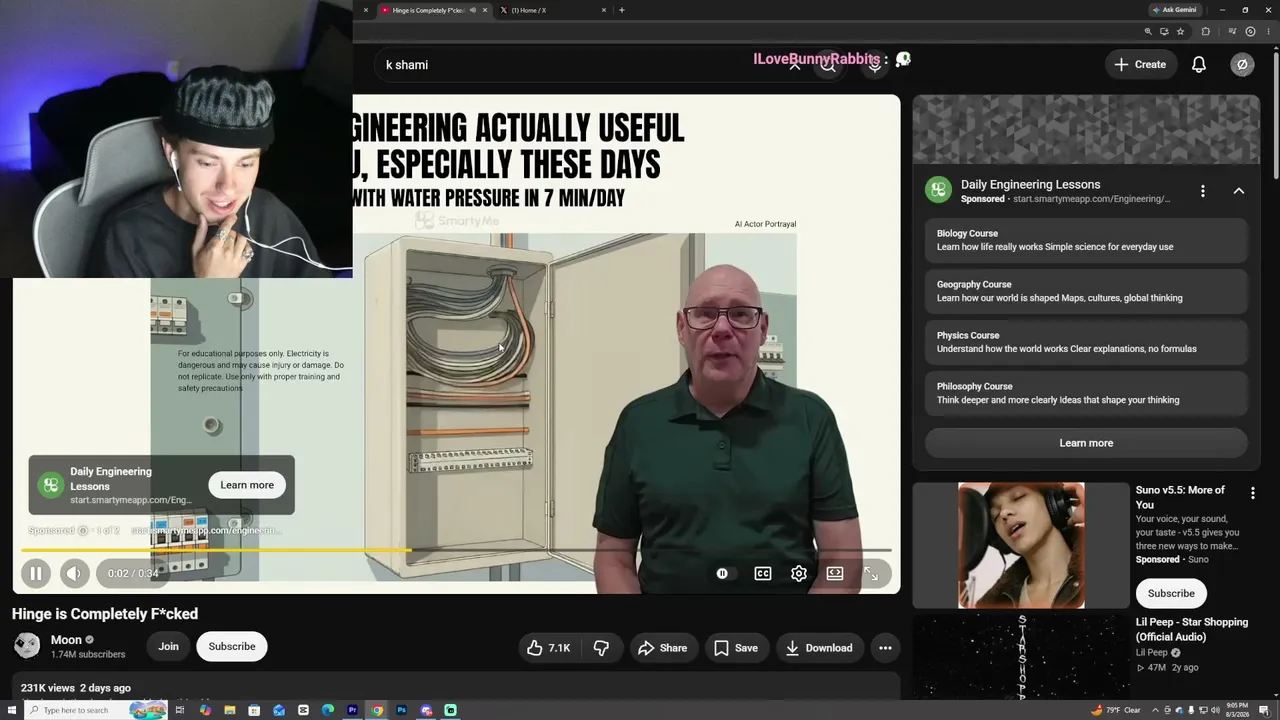
Task: Open the weather 79°F Clear widget
Action: click(1116, 710)
